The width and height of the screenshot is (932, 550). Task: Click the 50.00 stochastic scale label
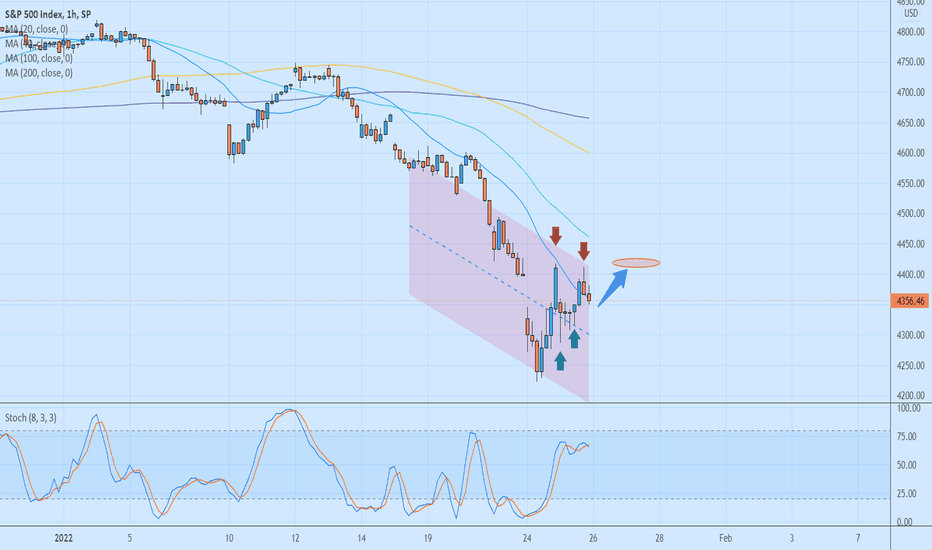pyautogui.click(x=906, y=465)
